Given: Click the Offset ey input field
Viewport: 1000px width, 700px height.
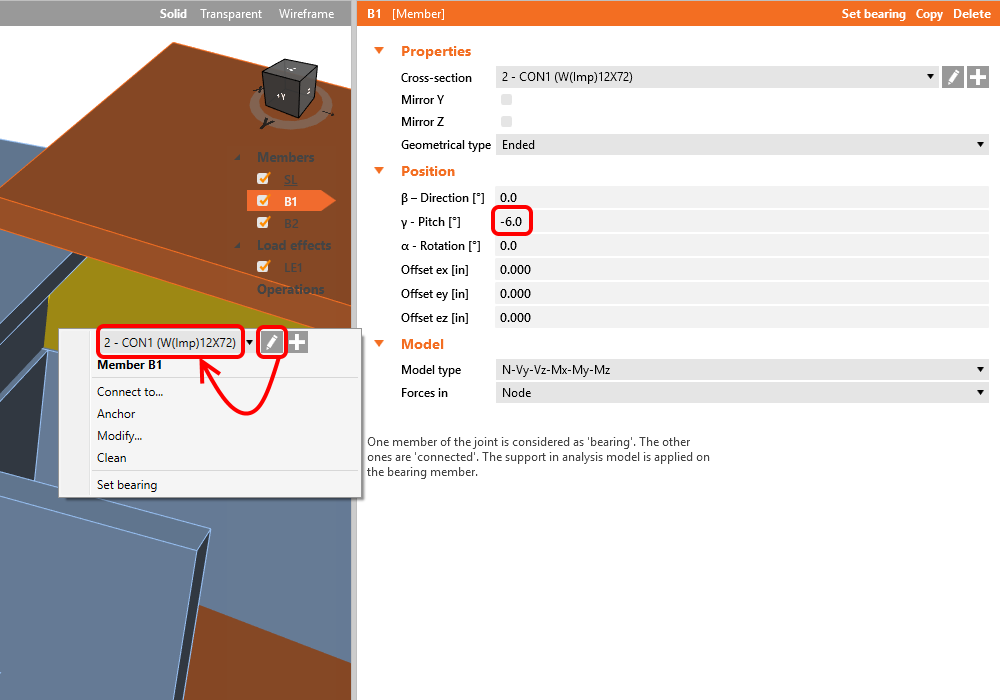Looking at the screenshot, I should 742,294.
